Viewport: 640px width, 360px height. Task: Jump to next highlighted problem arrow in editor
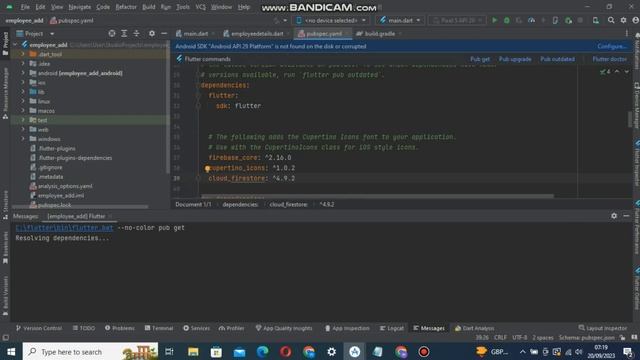[x=626, y=72]
